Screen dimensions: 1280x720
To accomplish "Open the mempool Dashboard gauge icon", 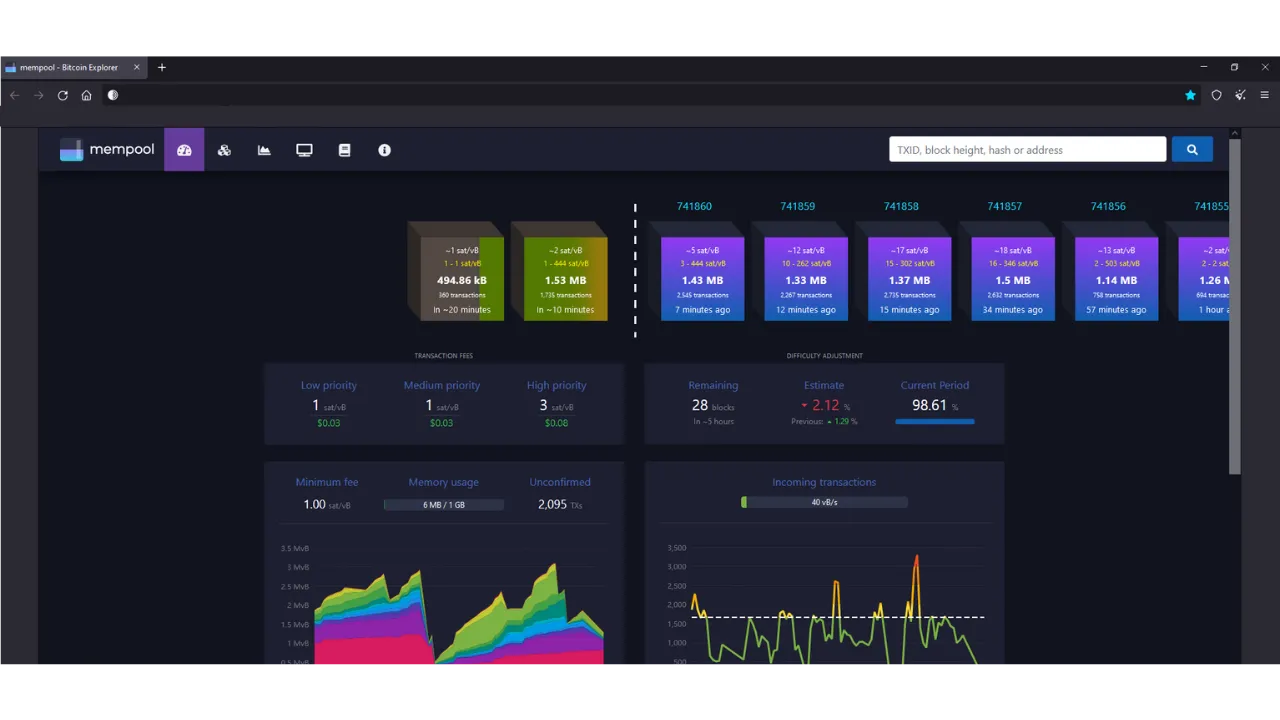I will 184,150.
